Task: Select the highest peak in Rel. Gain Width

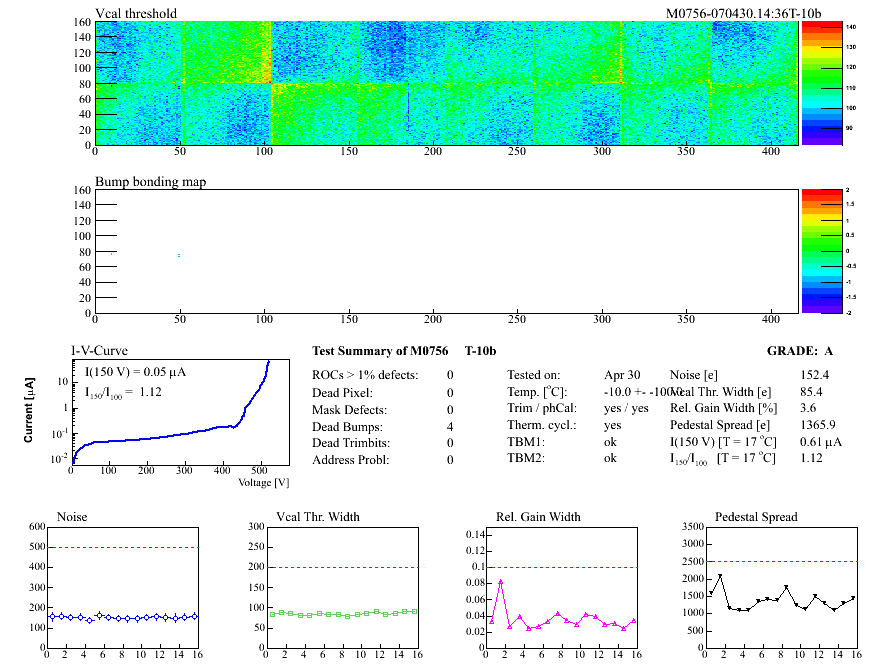Action: (500, 582)
